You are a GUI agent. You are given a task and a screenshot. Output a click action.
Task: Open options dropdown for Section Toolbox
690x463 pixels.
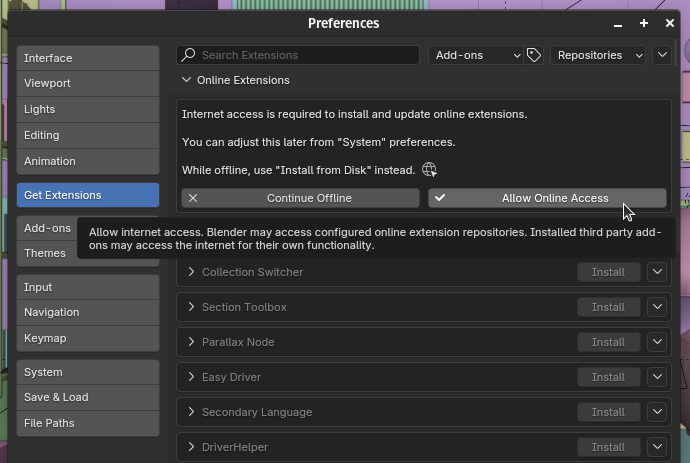pos(657,307)
